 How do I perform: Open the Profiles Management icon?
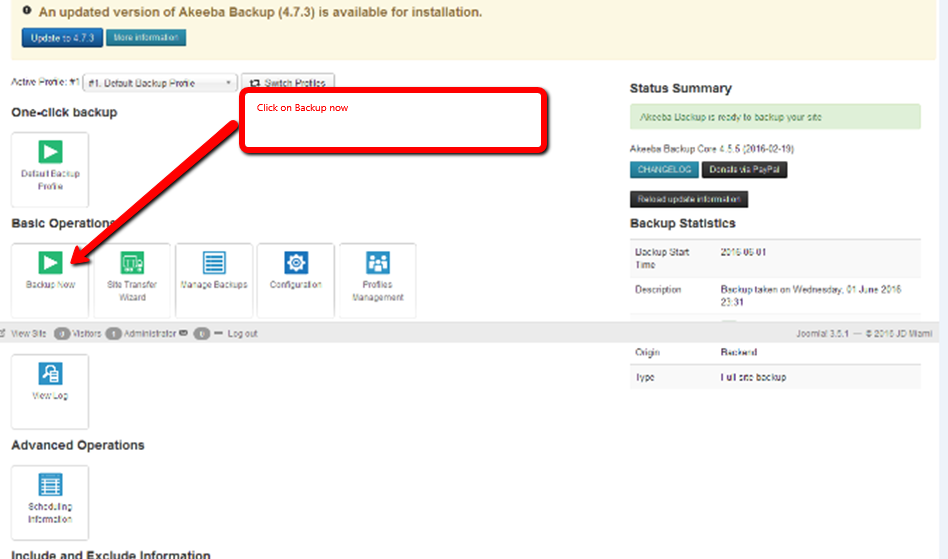click(378, 263)
